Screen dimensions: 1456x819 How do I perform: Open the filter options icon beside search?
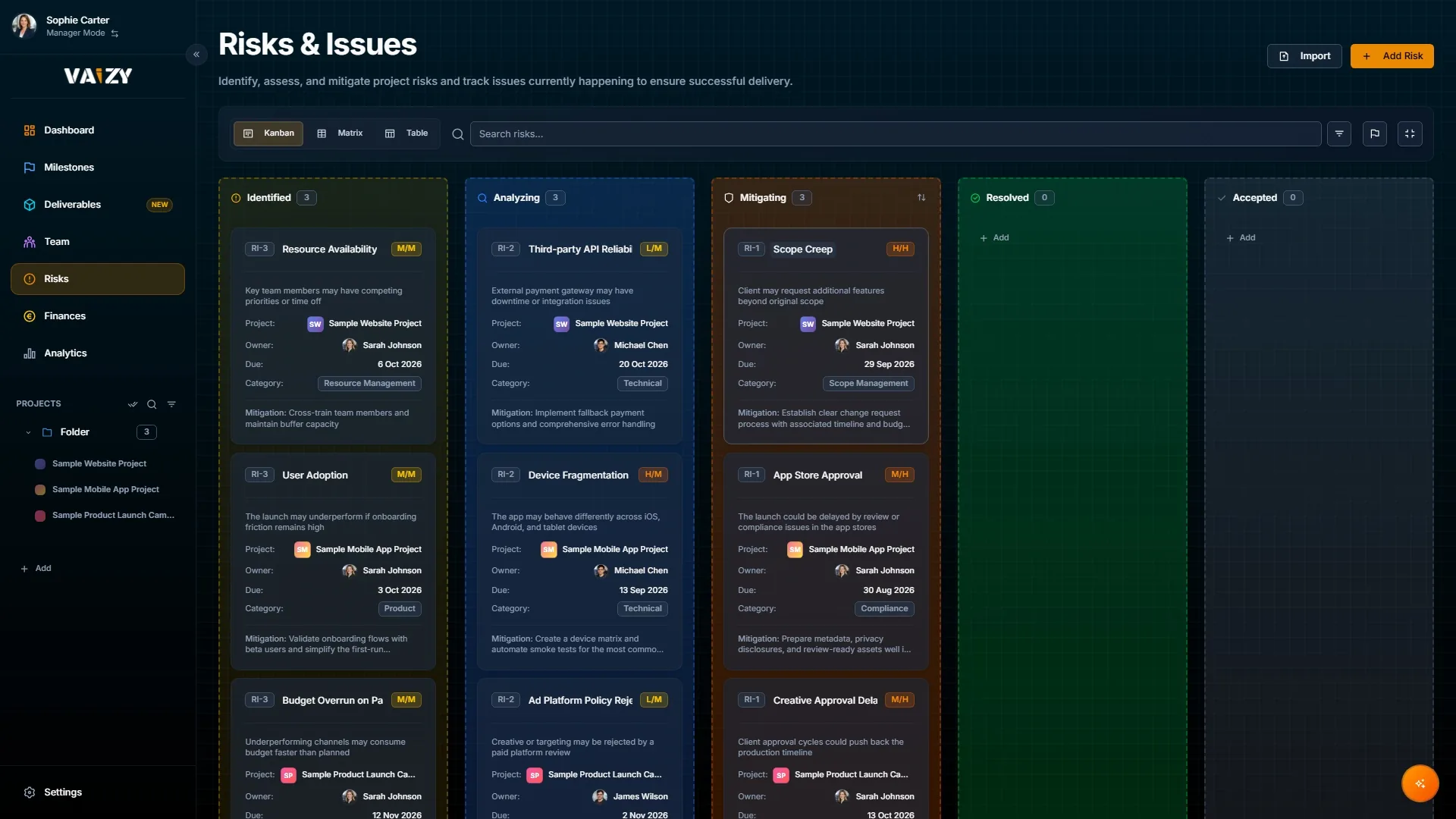click(x=1338, y=133)
